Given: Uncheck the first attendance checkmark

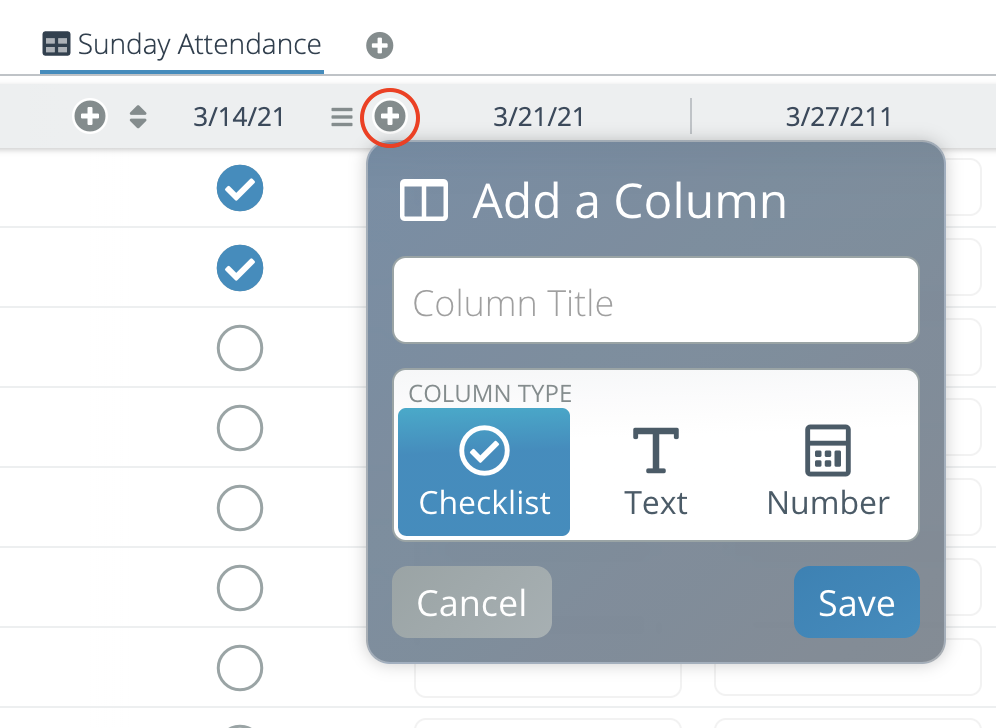Looking at the screenshot, I should click(239, 188).
